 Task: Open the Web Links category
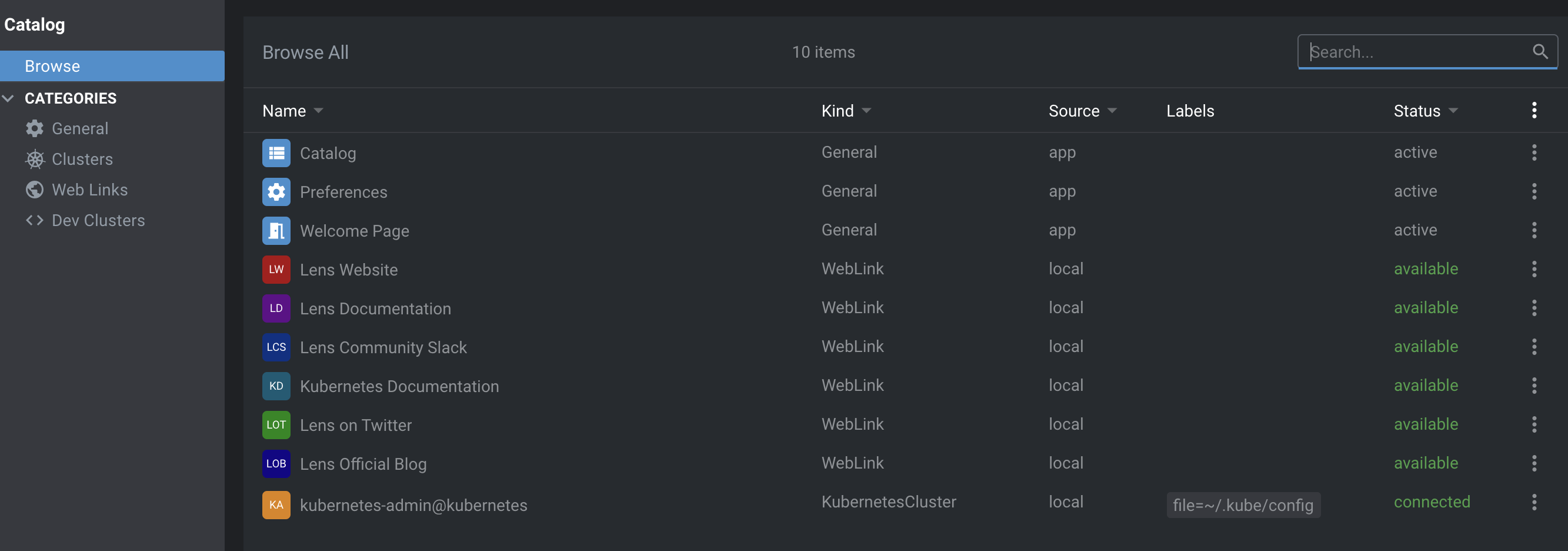89,190
